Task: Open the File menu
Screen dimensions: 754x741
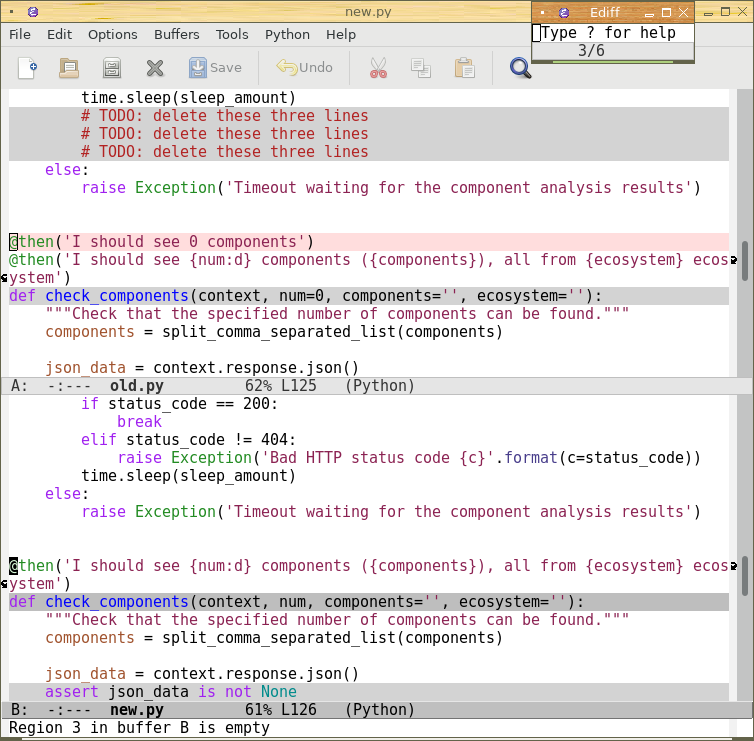Action: (x=20, y=34)
